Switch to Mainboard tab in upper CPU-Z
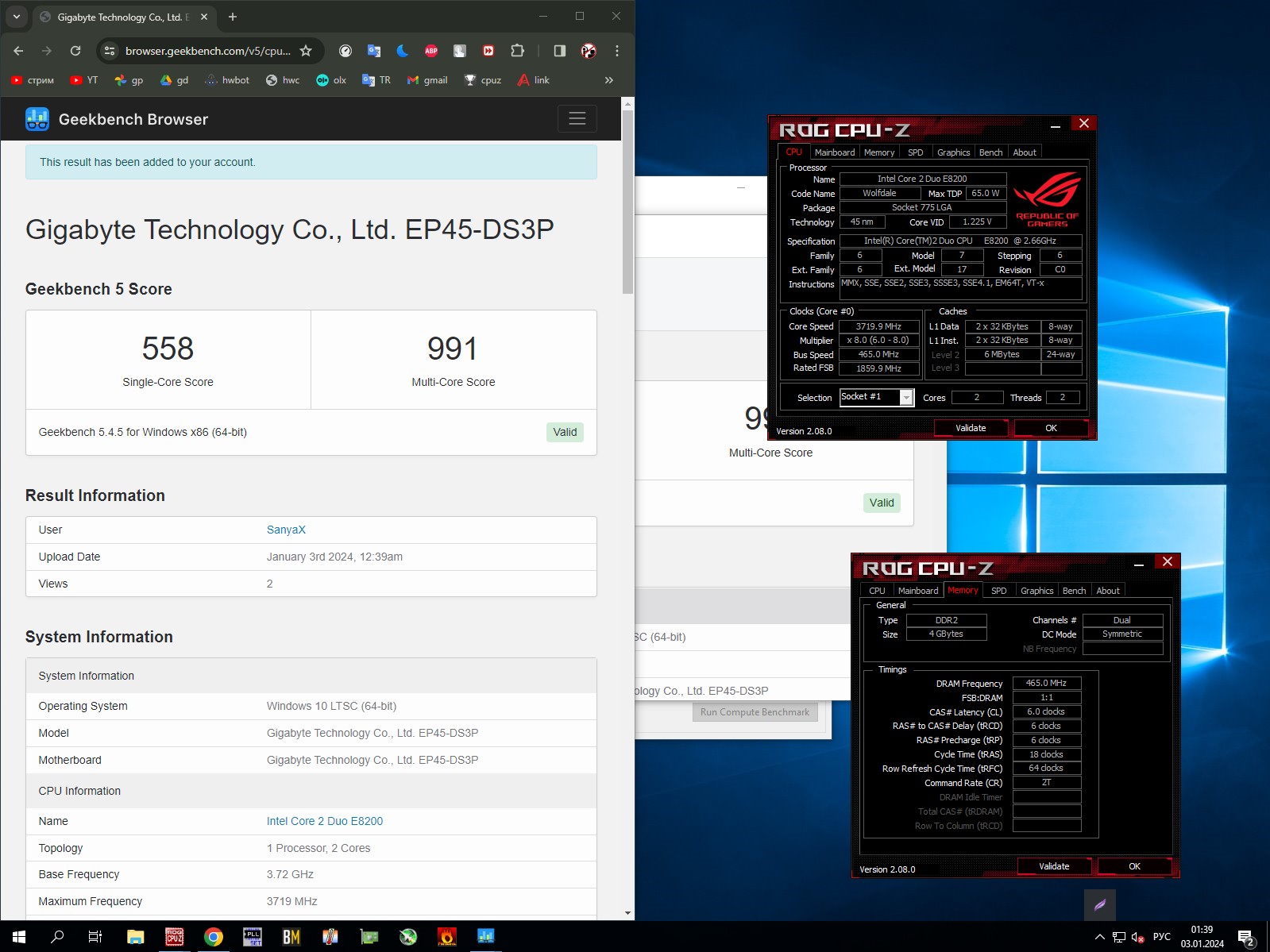 tap(835, 152)
